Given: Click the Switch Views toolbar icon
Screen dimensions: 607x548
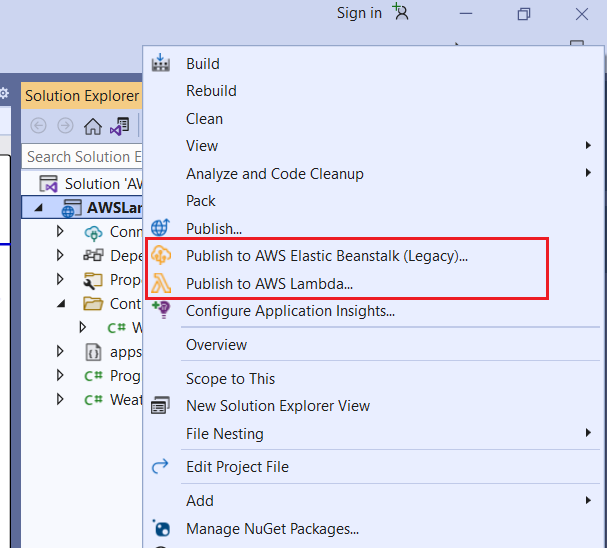Looking at the screenshot, I should tap(120, 126).
